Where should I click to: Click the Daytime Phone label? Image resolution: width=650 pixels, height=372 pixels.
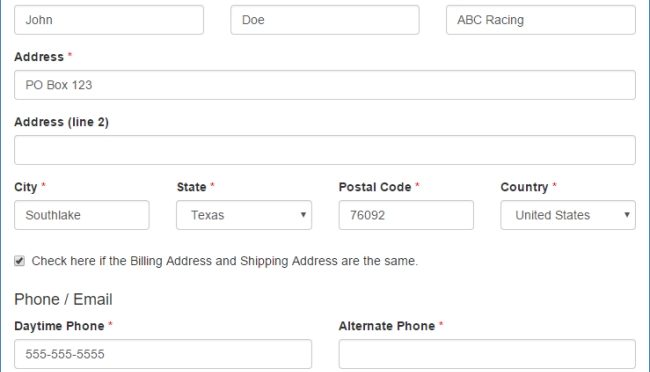point(59,326)
